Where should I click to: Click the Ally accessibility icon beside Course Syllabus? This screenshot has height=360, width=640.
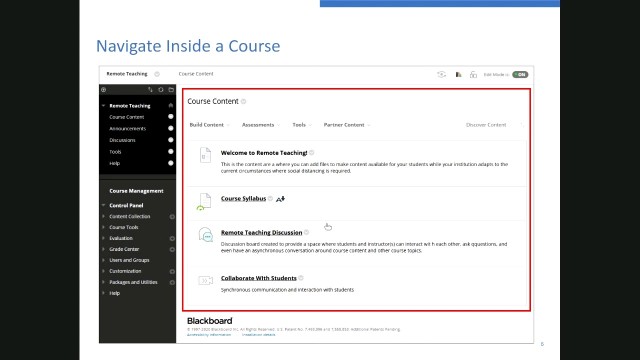tap(280, 199)
